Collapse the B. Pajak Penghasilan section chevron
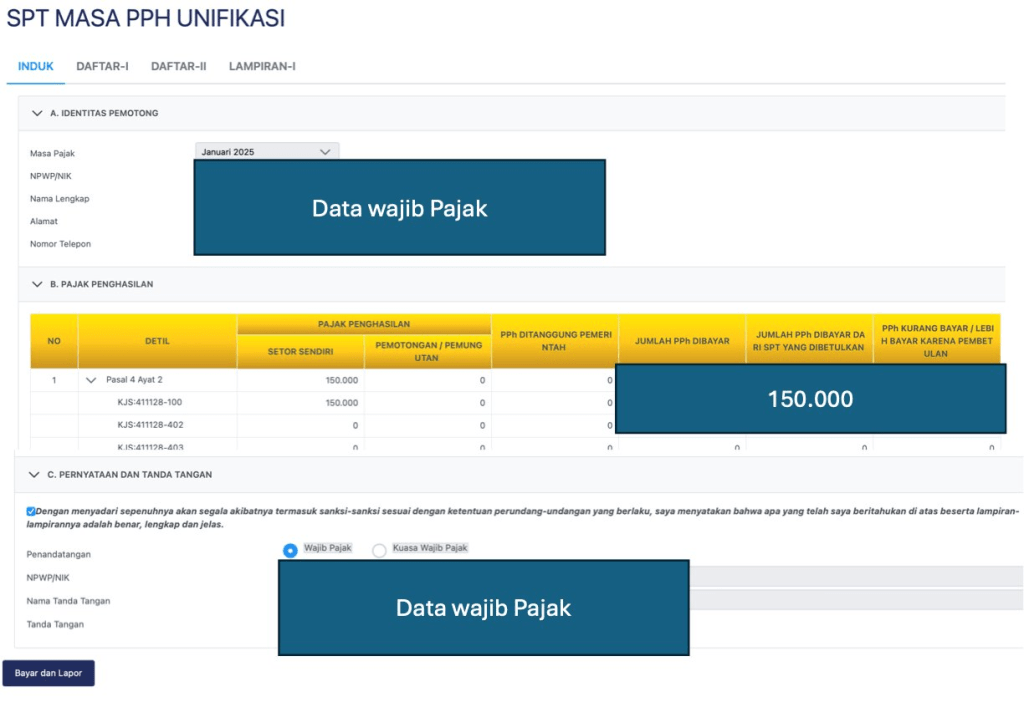Image resolution: width=1024 pixels, height=702 pixels. (x=38, y=284)
